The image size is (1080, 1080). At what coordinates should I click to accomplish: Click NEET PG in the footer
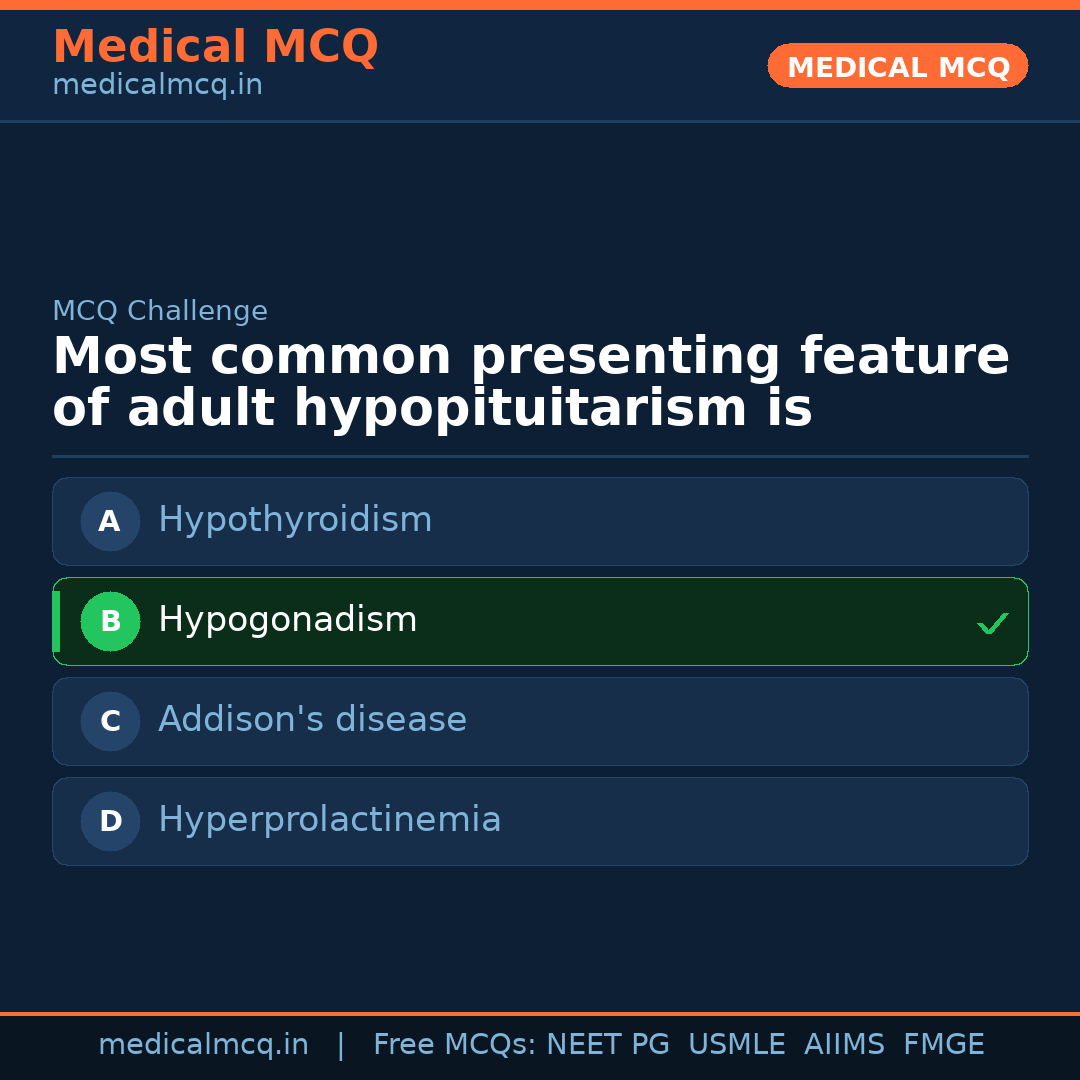coord(607,1045)
